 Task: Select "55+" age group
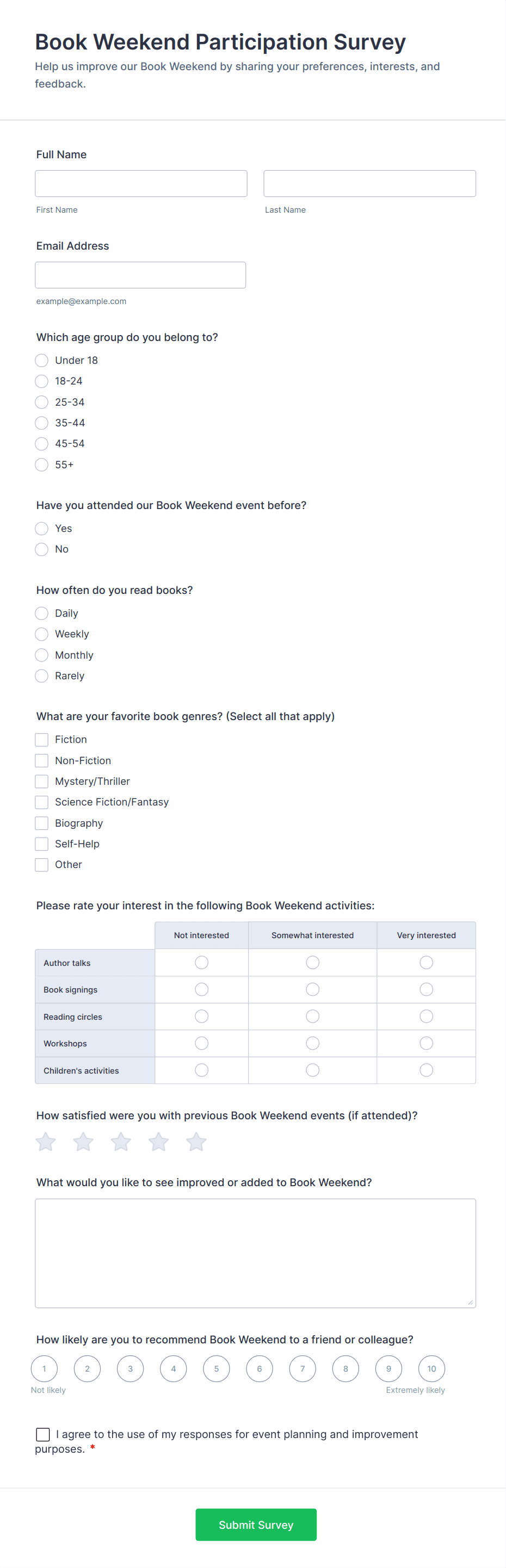[41, 464]
